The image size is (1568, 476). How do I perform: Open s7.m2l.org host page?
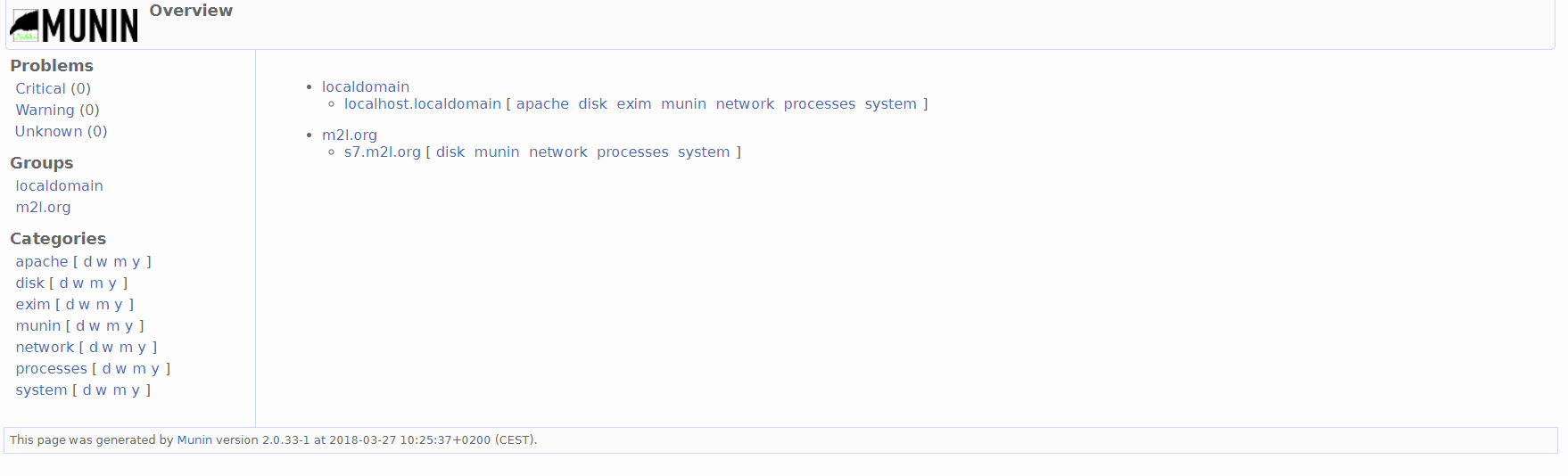(382, 152)
